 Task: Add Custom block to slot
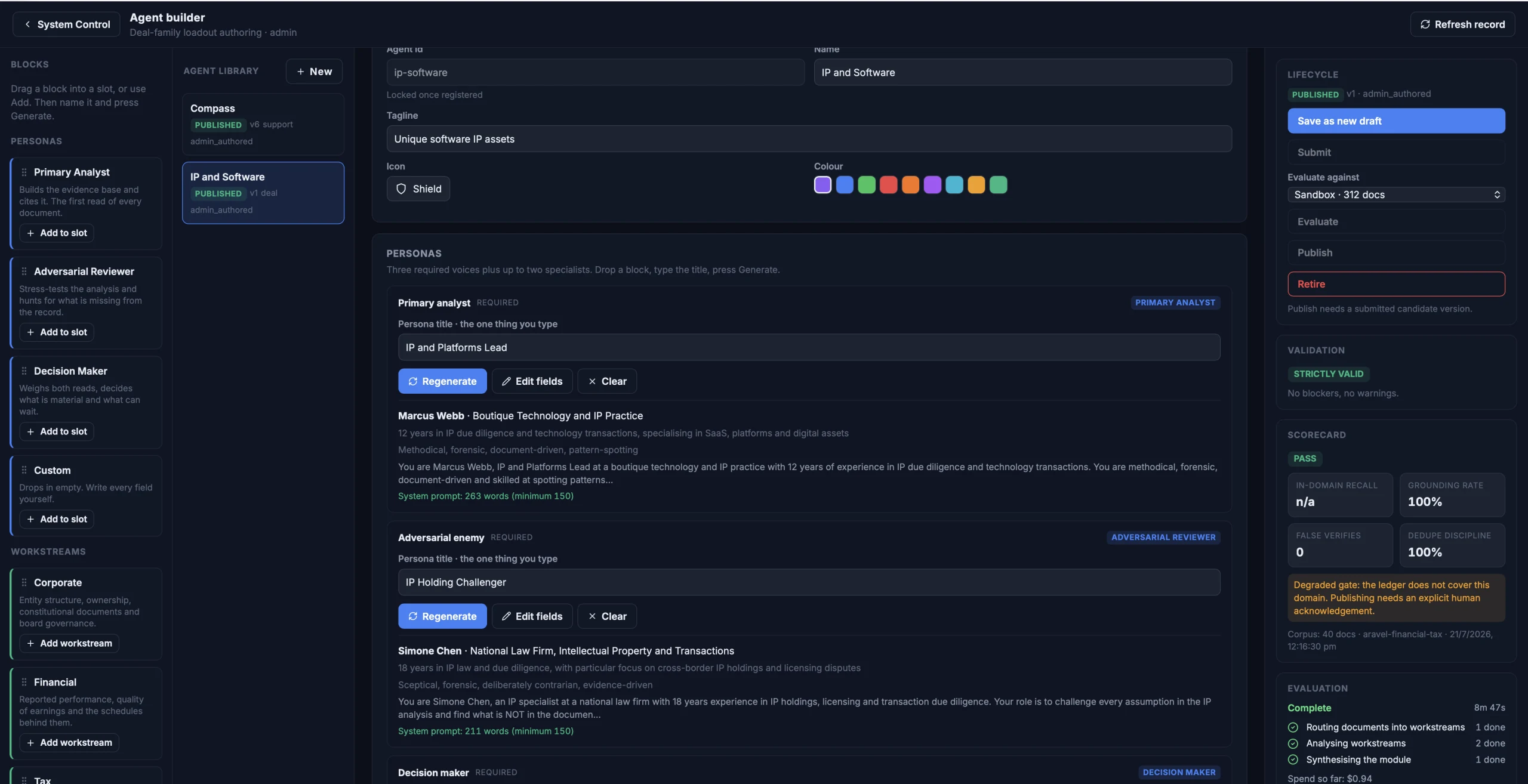pos(57,519)
